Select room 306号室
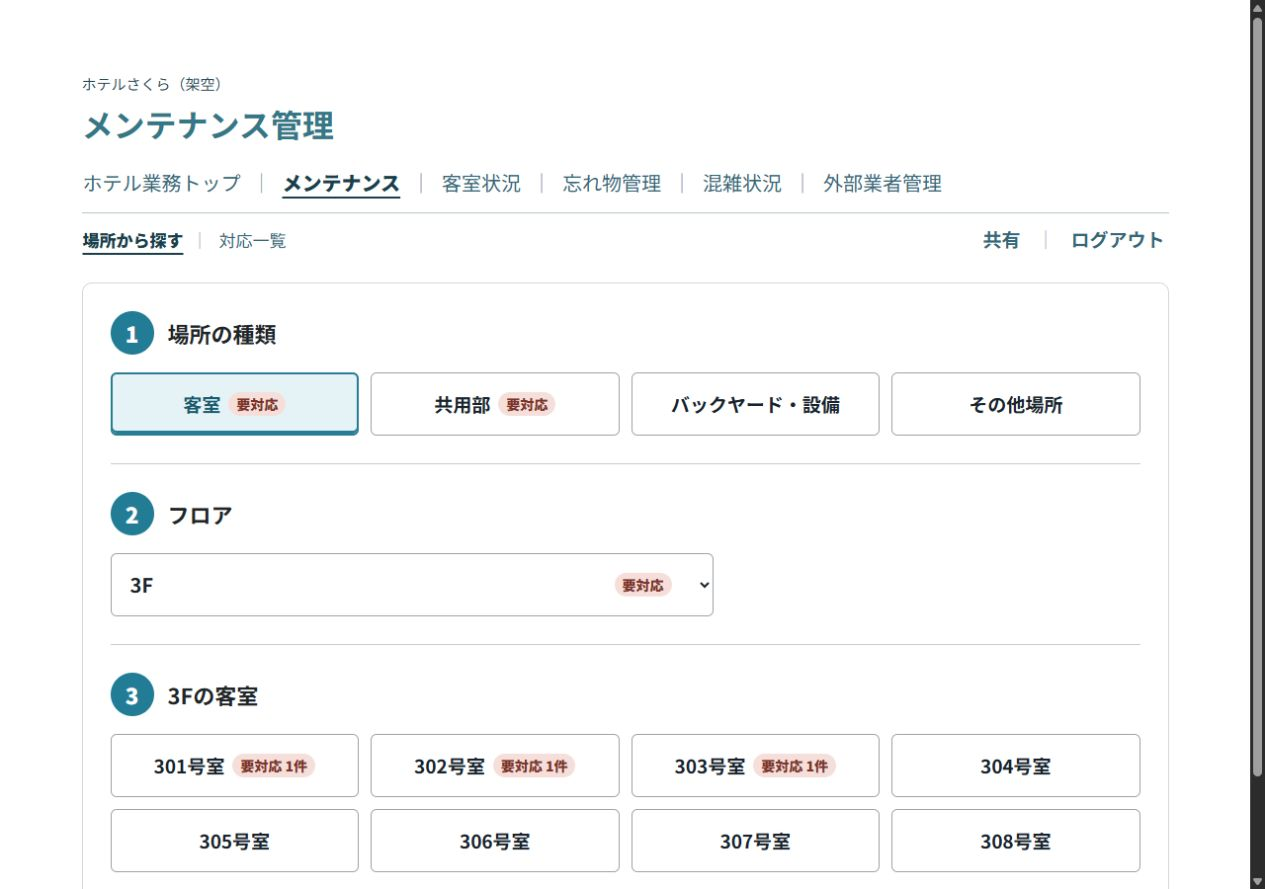The image size is (1265, 889). [x=495, y=841]
